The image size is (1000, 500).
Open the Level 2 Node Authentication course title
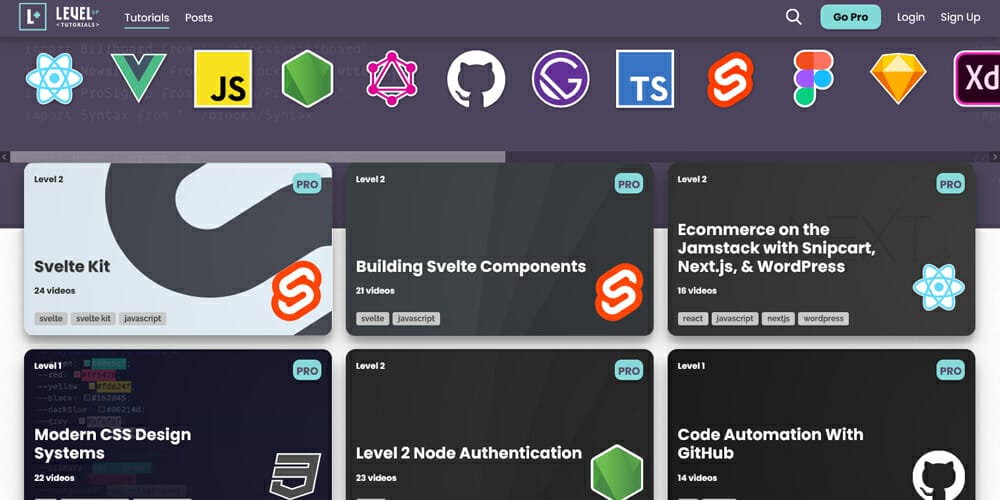(x=469, y=453)
